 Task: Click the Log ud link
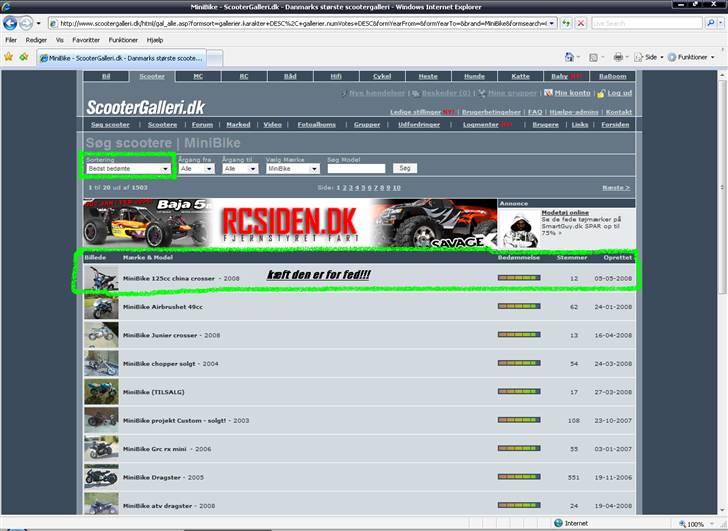point(619,93)
